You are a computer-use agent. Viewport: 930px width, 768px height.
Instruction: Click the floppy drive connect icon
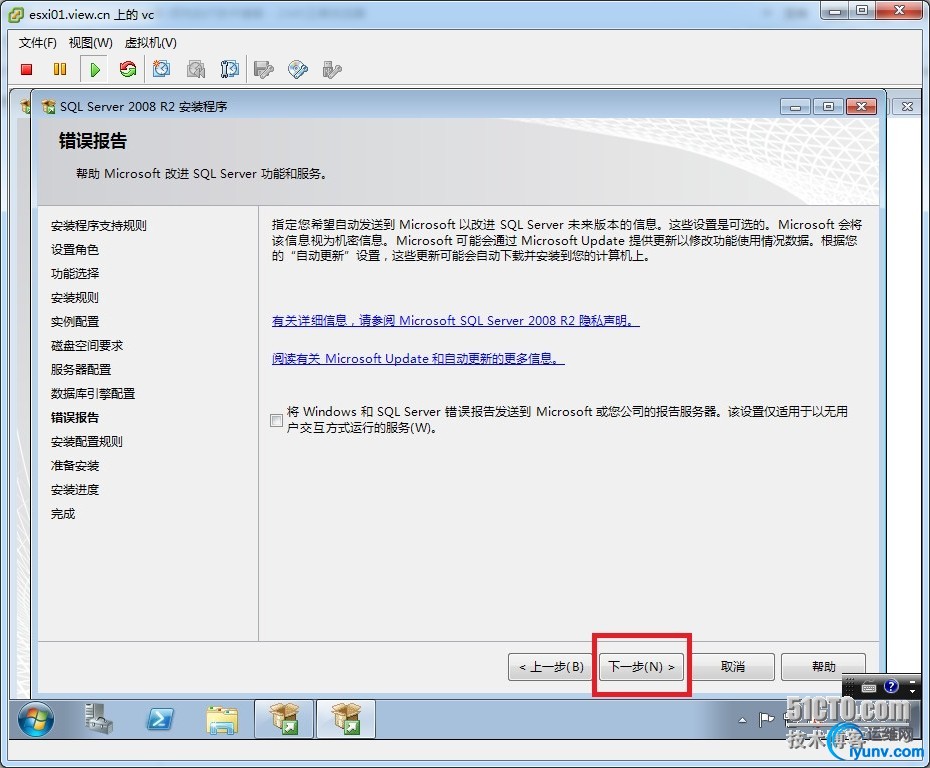coord(263,69)
